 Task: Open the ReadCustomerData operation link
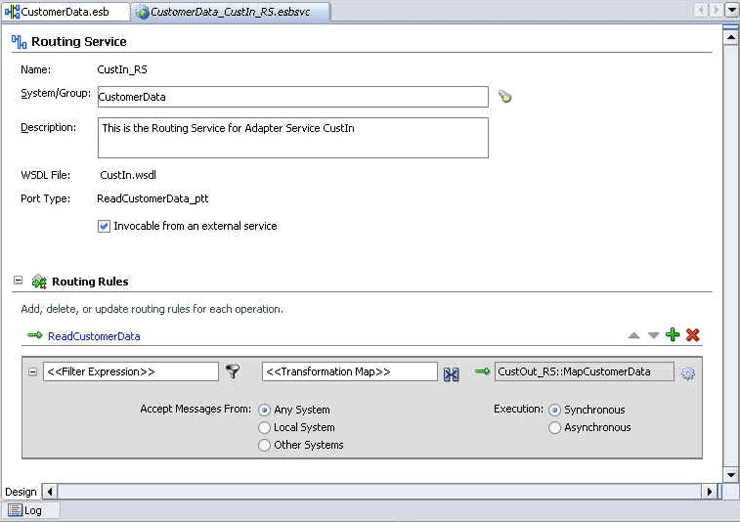(x=94, y=336)
